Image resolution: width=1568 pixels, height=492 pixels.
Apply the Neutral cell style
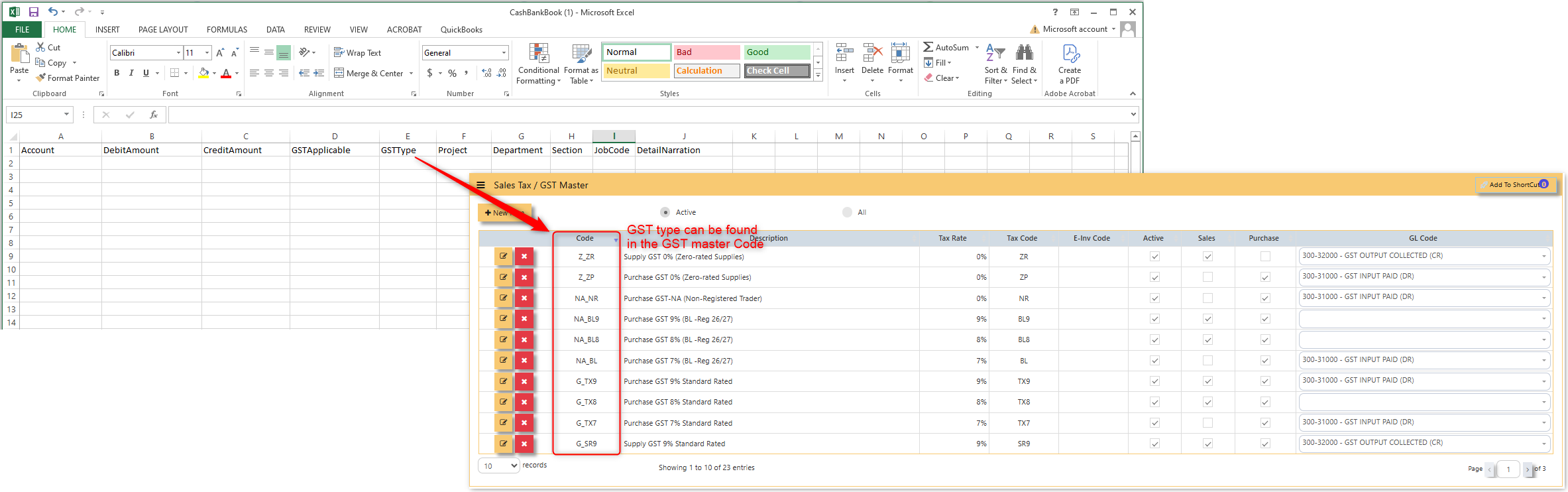coord(636,70)
